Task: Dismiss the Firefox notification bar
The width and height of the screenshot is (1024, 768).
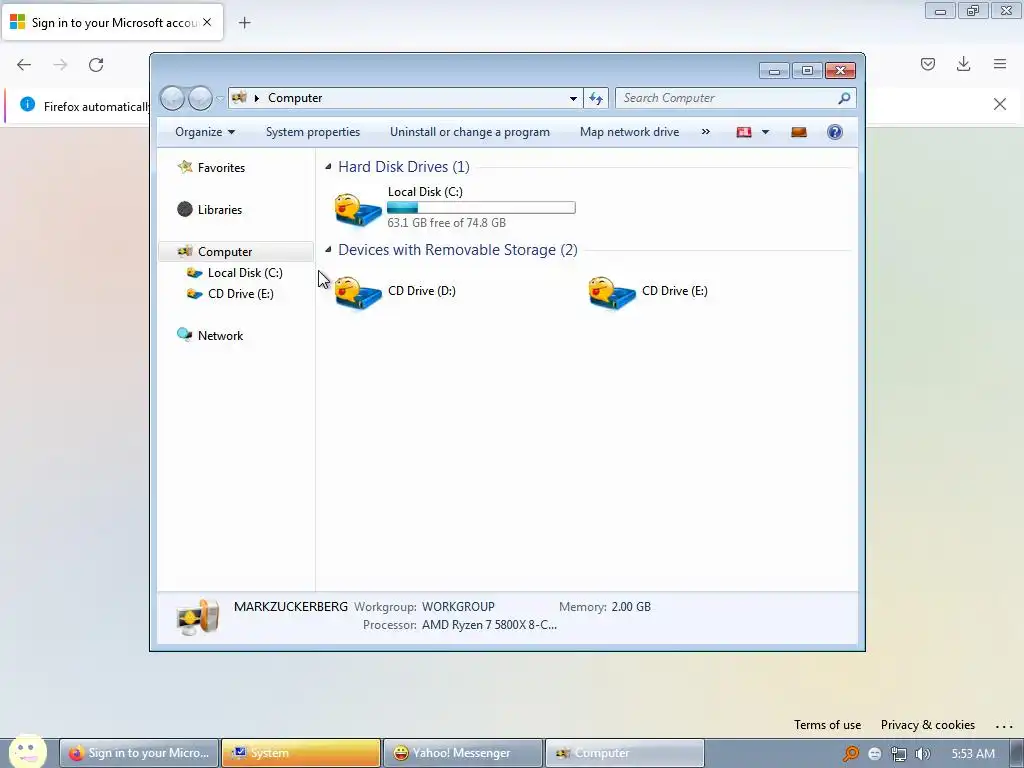Action: pyautogui.click(x=1000, y=104)
